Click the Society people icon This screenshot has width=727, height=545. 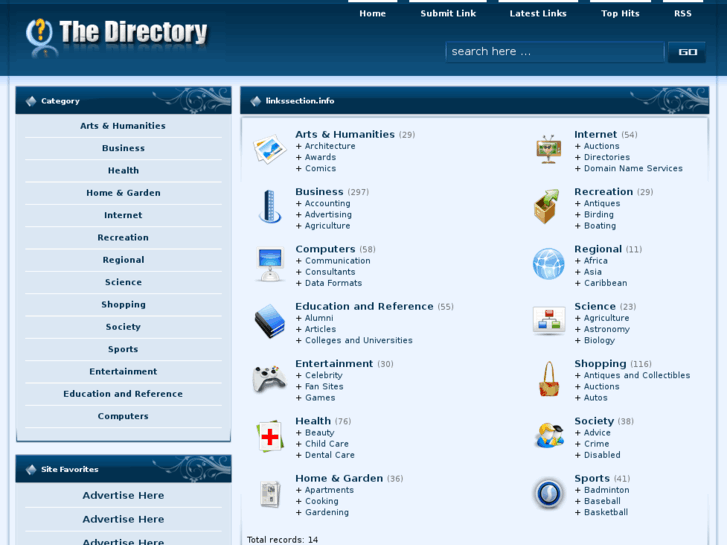click(x=549, y=436)
